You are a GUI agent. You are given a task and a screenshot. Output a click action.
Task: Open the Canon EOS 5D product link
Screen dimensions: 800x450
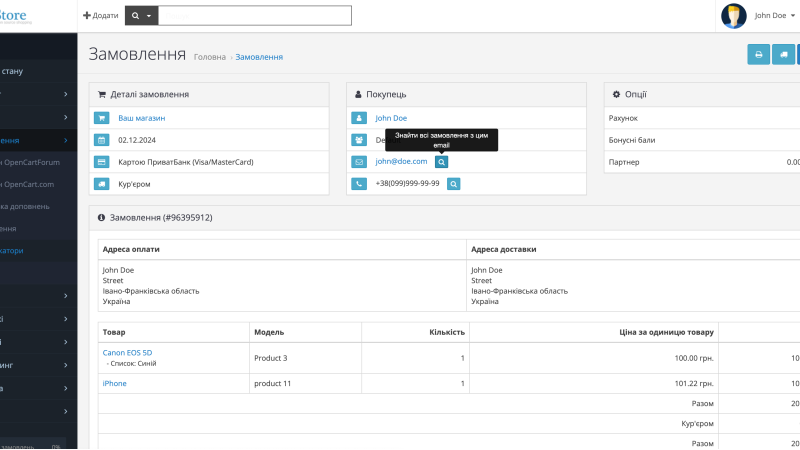(x=128, y=353)
